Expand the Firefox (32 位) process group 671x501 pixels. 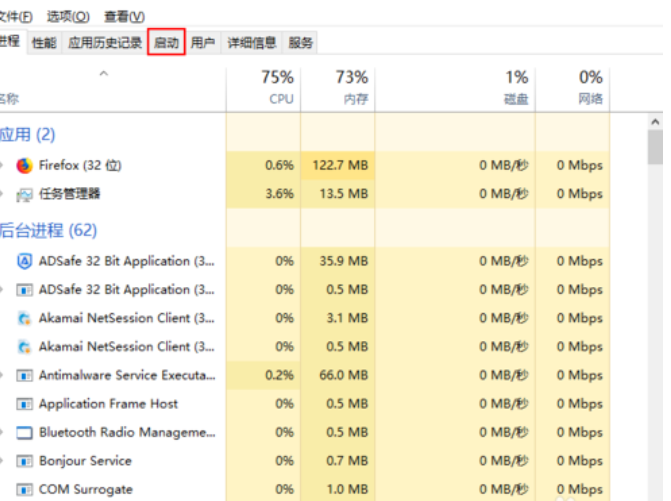pyautogui.click(x=4, y=165)
